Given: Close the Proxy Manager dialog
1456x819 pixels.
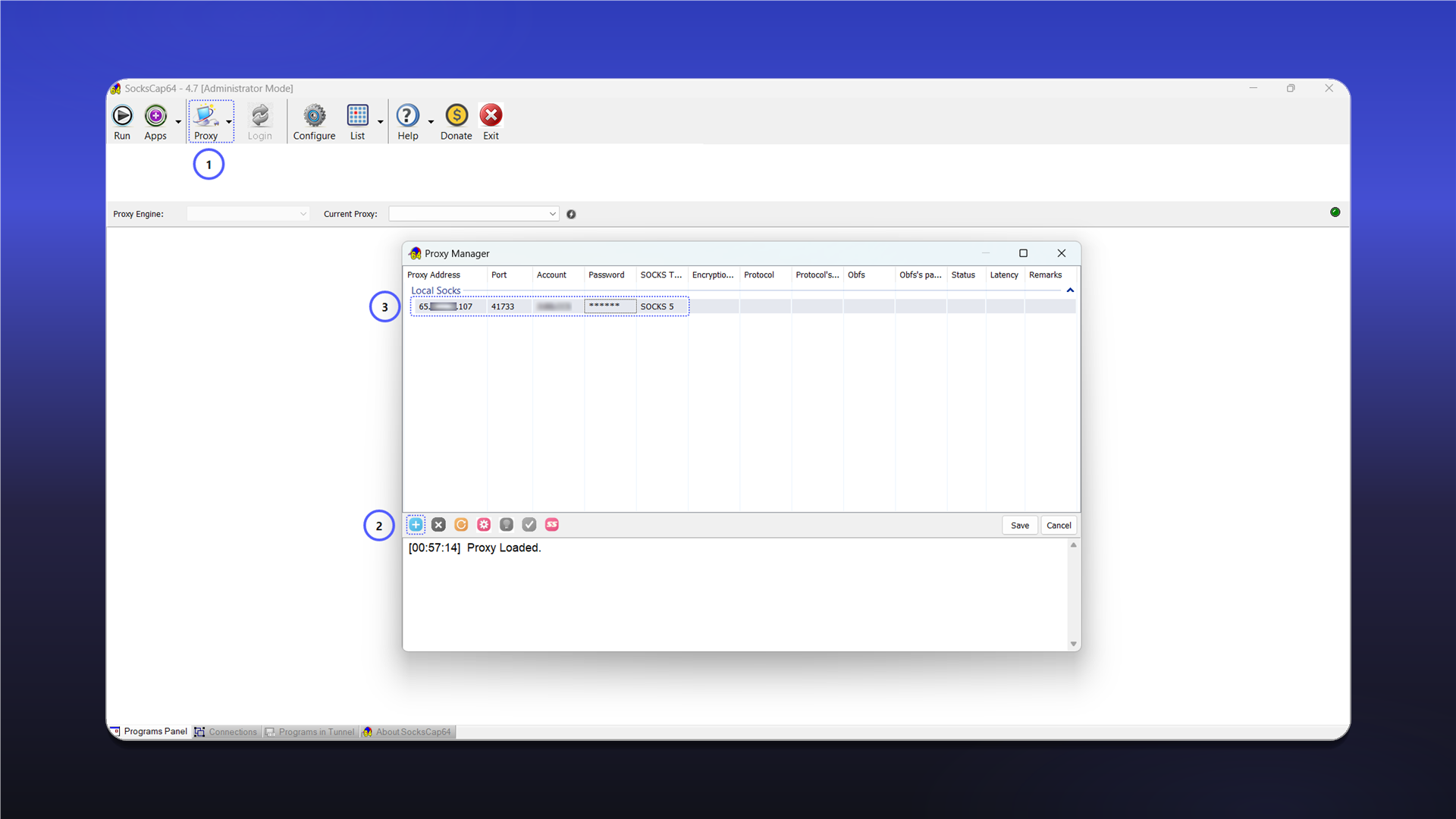Looking at the screenshot, I should [1062, 253].
